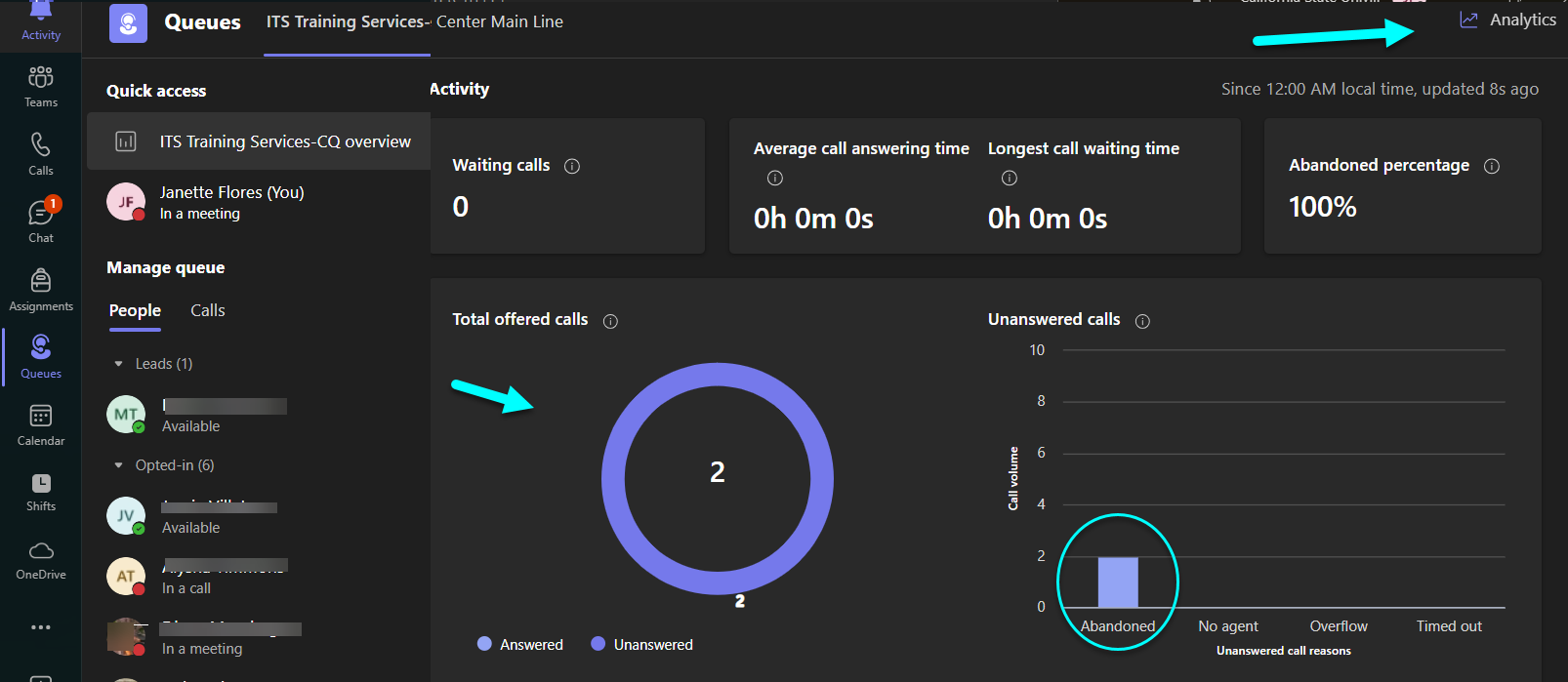This screenshot has height=682, width=1568.
Task: Click the AT avatar showing In a call
Action: [126, 577]
